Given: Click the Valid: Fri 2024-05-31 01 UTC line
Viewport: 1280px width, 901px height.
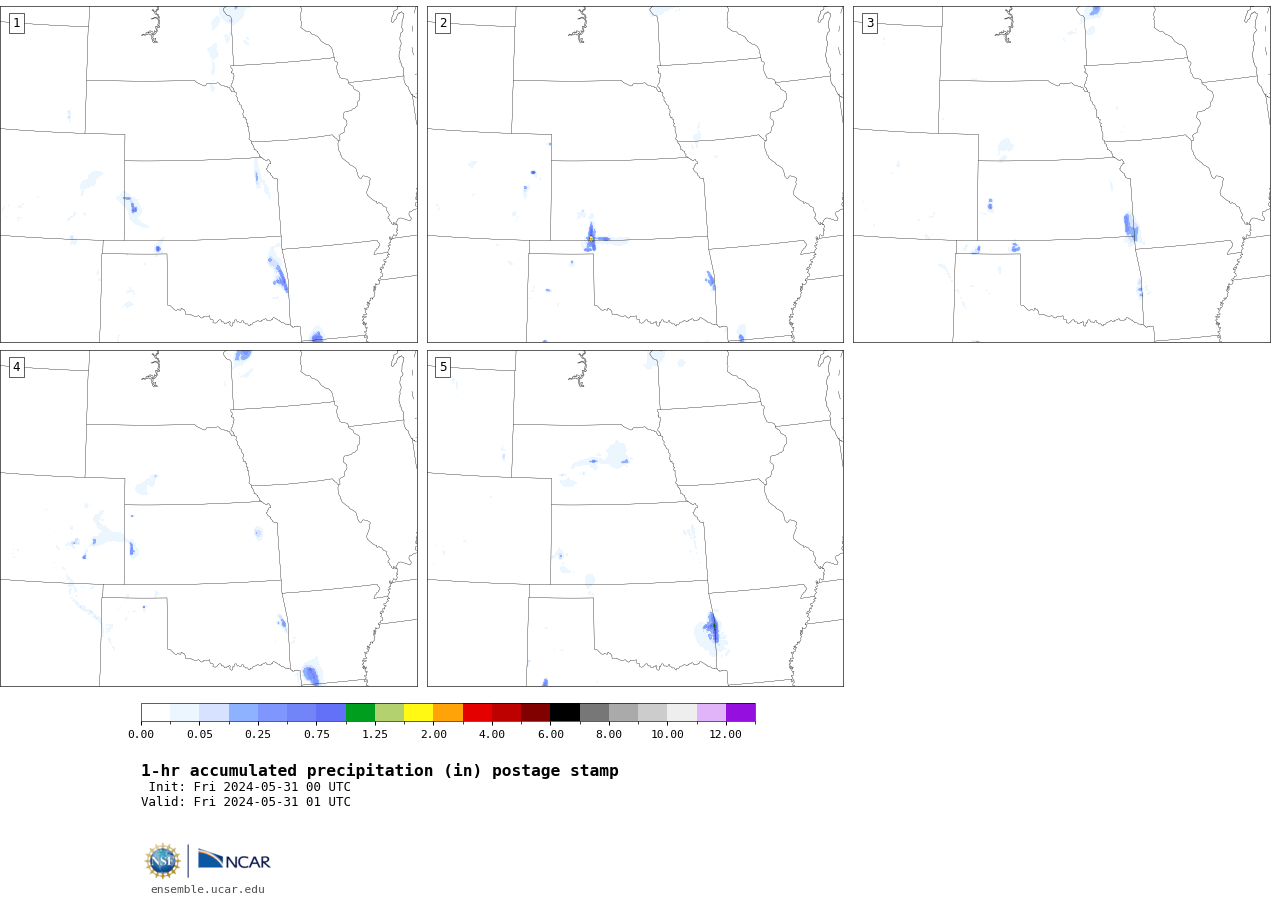Looking at the screenshot, I should 246,802.
